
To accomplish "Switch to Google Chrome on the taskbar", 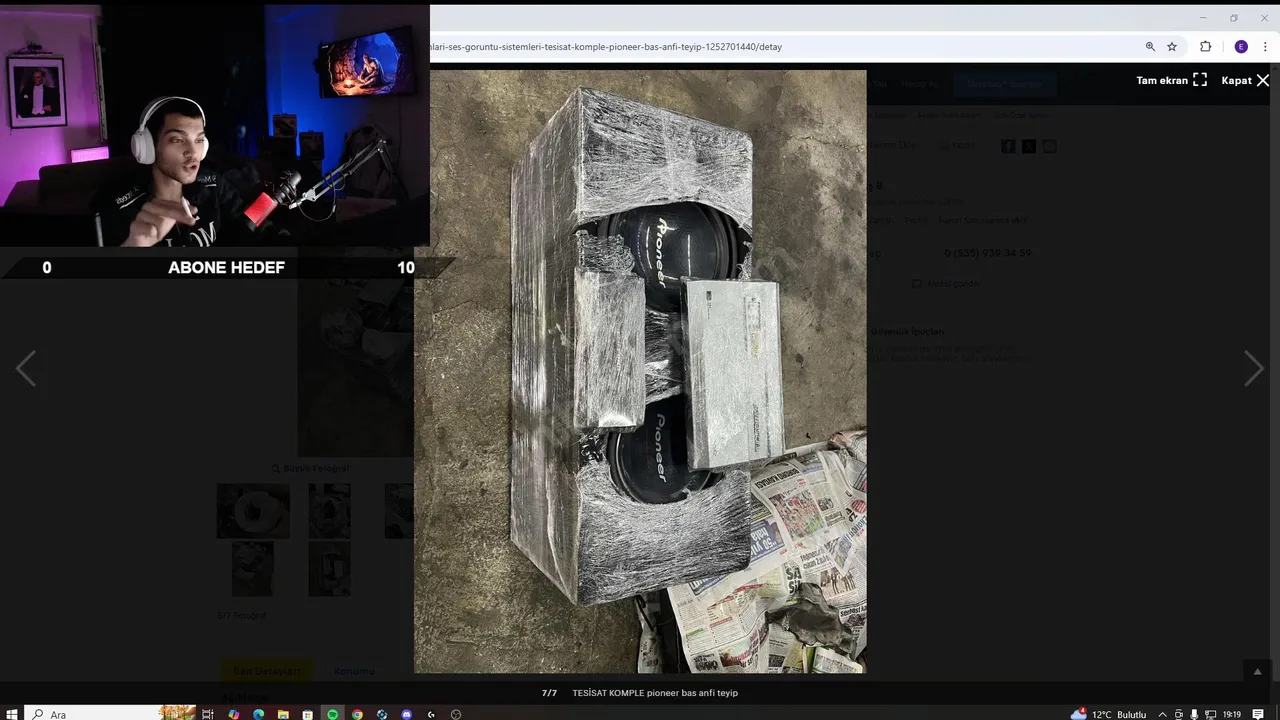I will click(x=357, y=714).
